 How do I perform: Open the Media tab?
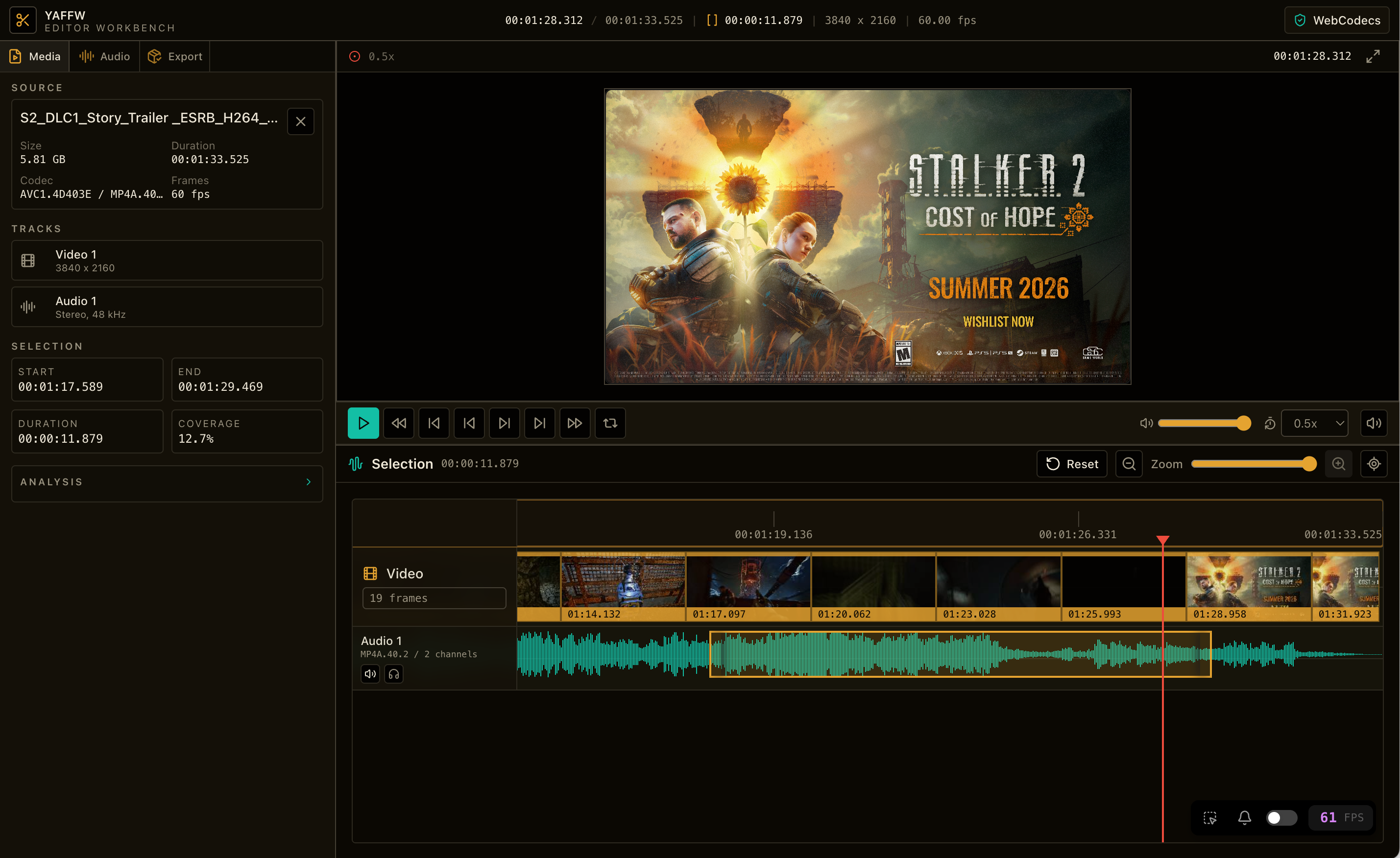click(35, 56)
